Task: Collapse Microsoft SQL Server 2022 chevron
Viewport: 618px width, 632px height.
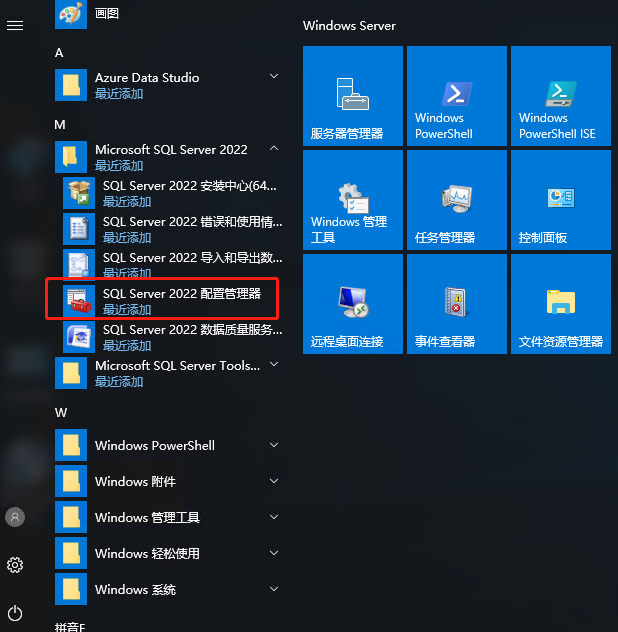Action: click(274, 148)
